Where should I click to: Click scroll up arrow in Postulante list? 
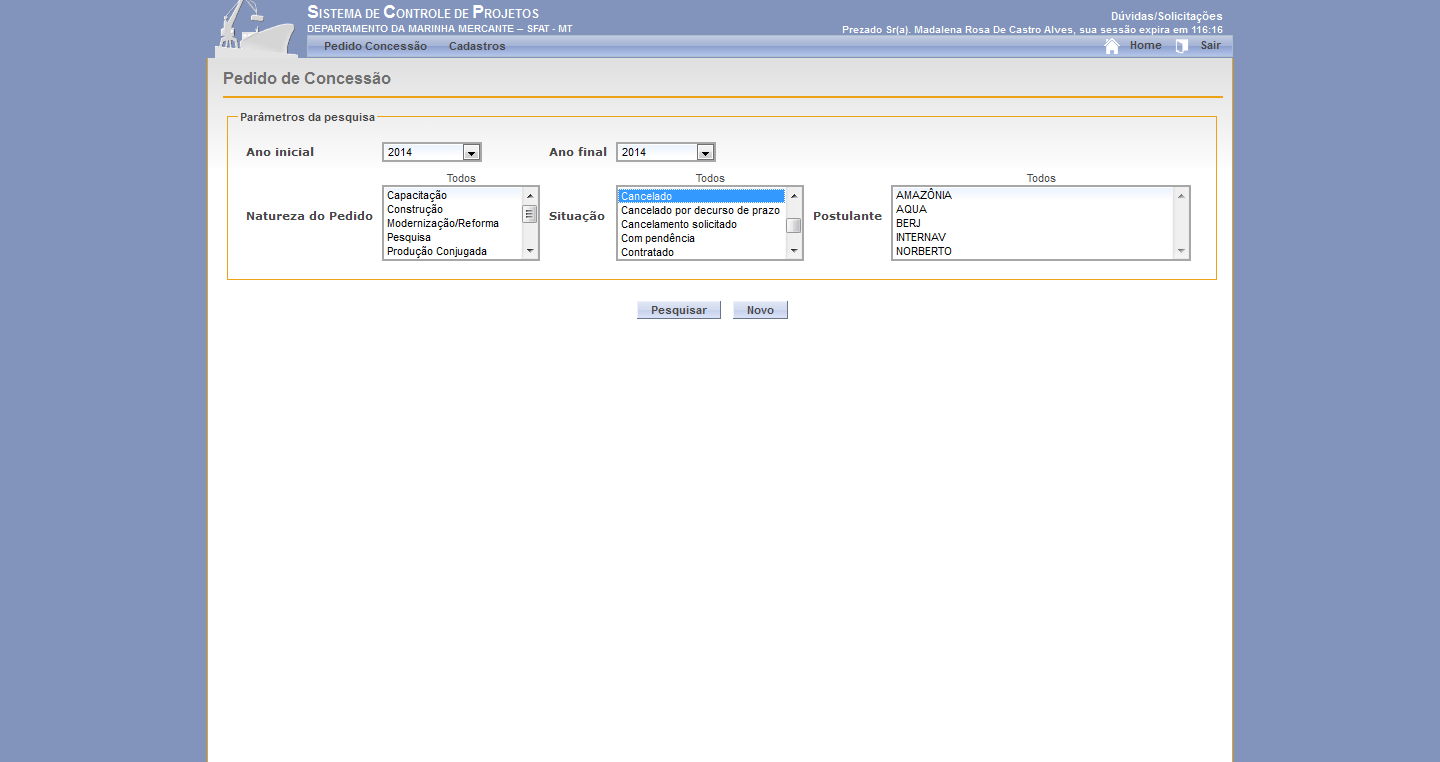click(x=1181, y=196)
